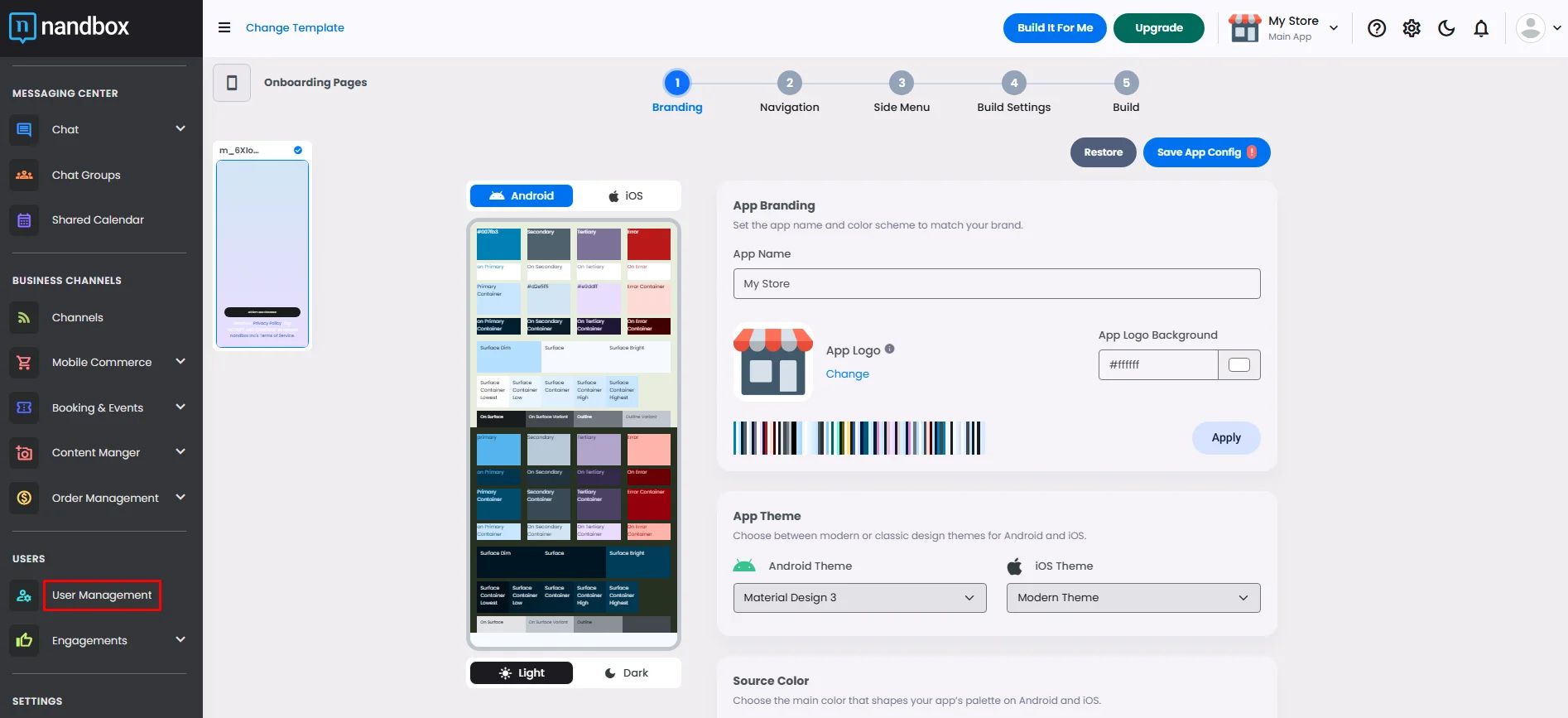This screenshot has height=718, width=1568.
Task: Go to step 3 Side Menu
Action: [902, 92]
